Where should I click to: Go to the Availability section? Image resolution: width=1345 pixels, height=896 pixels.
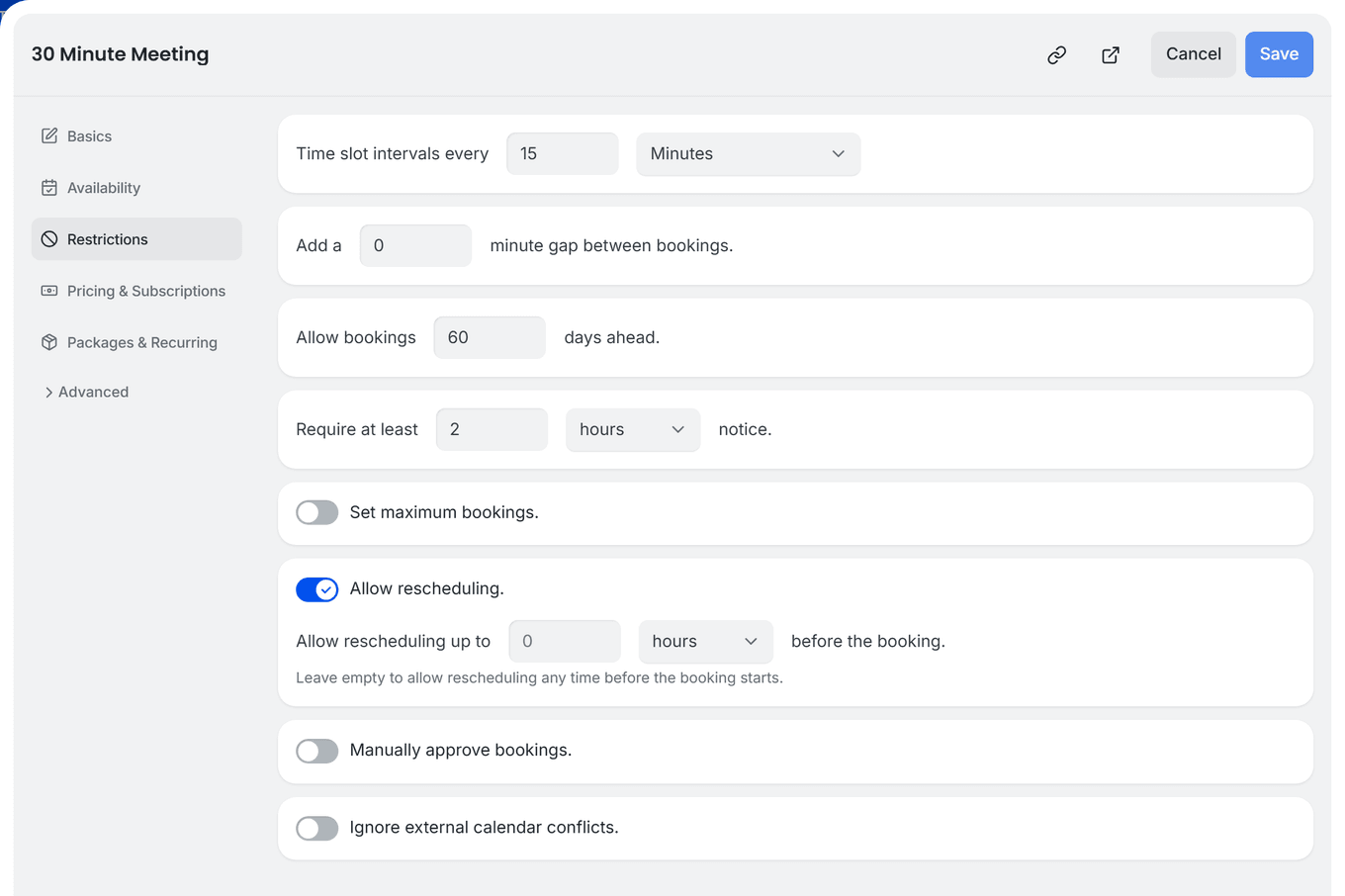point(136,187)
